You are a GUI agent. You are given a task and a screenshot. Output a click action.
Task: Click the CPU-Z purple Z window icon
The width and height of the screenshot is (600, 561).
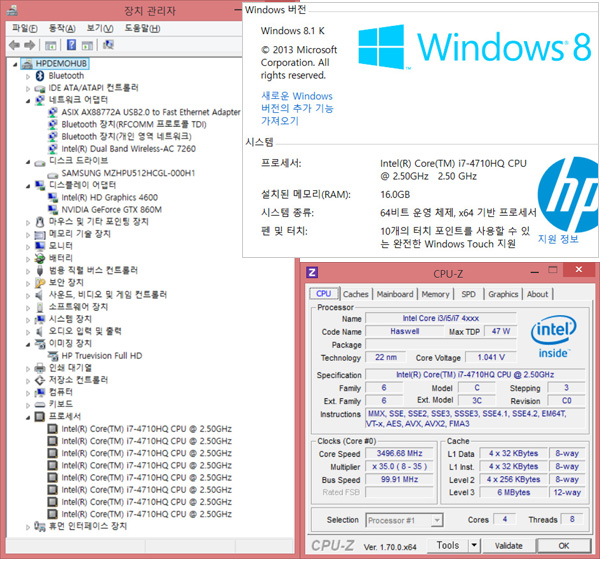coord(312,272)
